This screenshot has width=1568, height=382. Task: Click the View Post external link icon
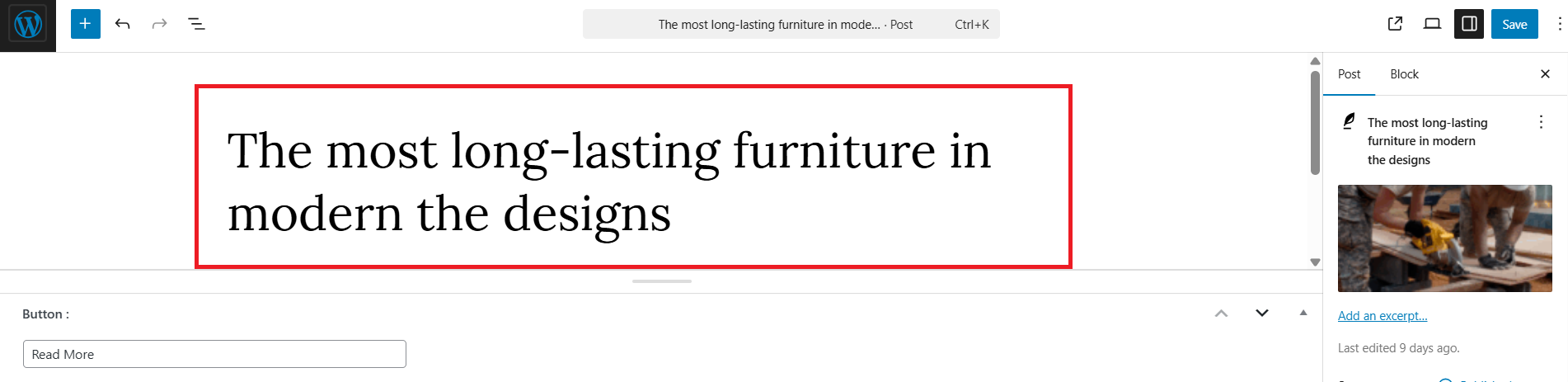tap(1395, 24)
